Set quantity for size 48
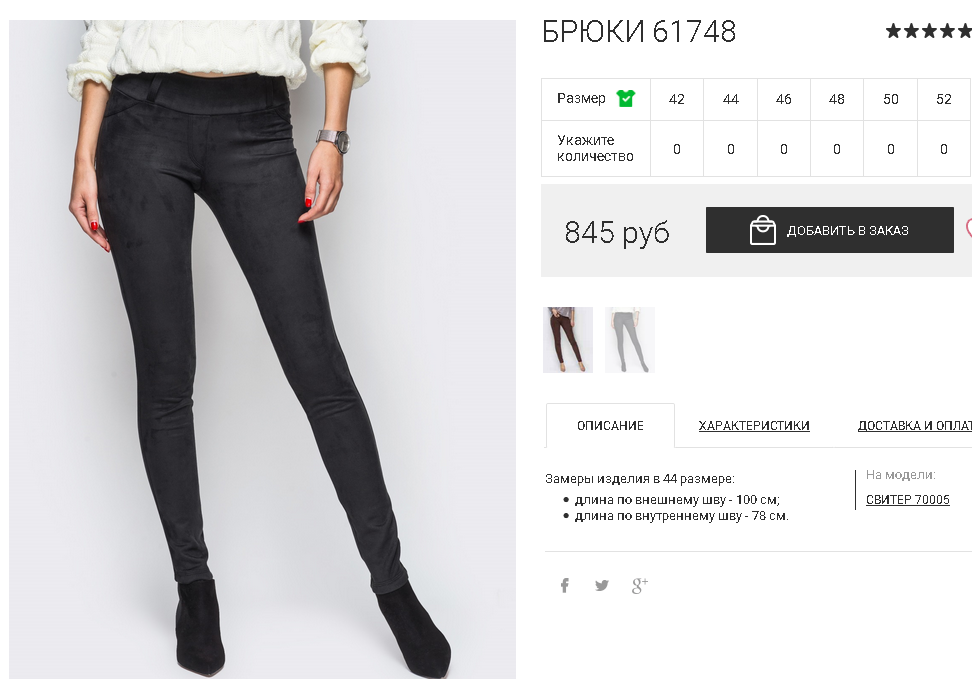 [837, 149]
